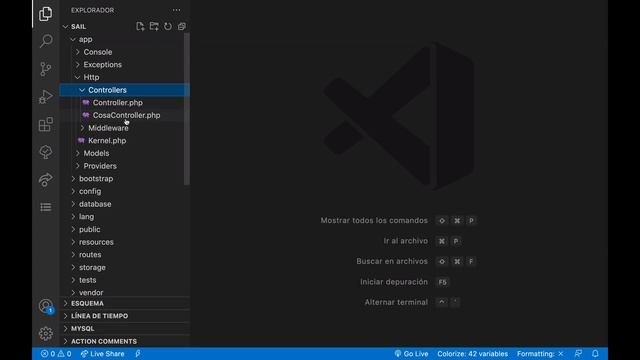This screenshot has height=360, width=640.
Task: Open the Explorer three-dots more actions
Action: click(176, 10)
